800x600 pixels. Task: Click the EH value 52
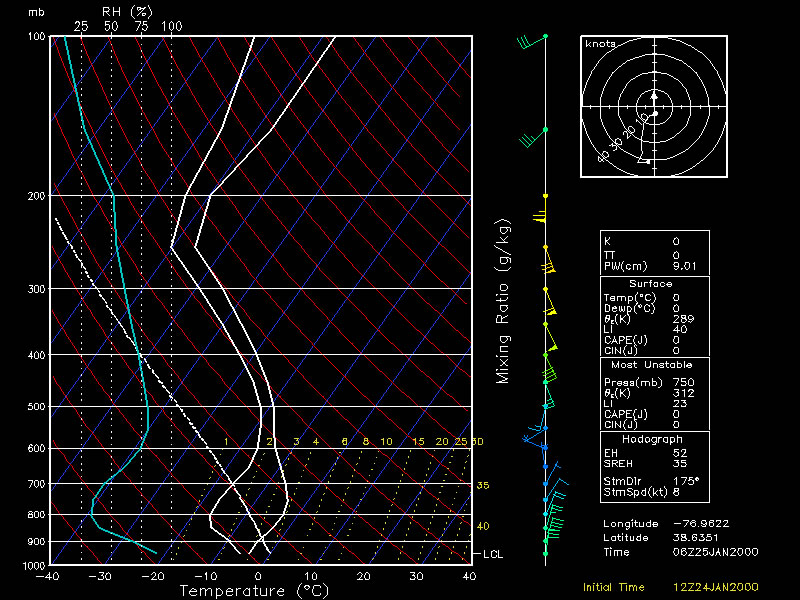[x=680, y=453]
